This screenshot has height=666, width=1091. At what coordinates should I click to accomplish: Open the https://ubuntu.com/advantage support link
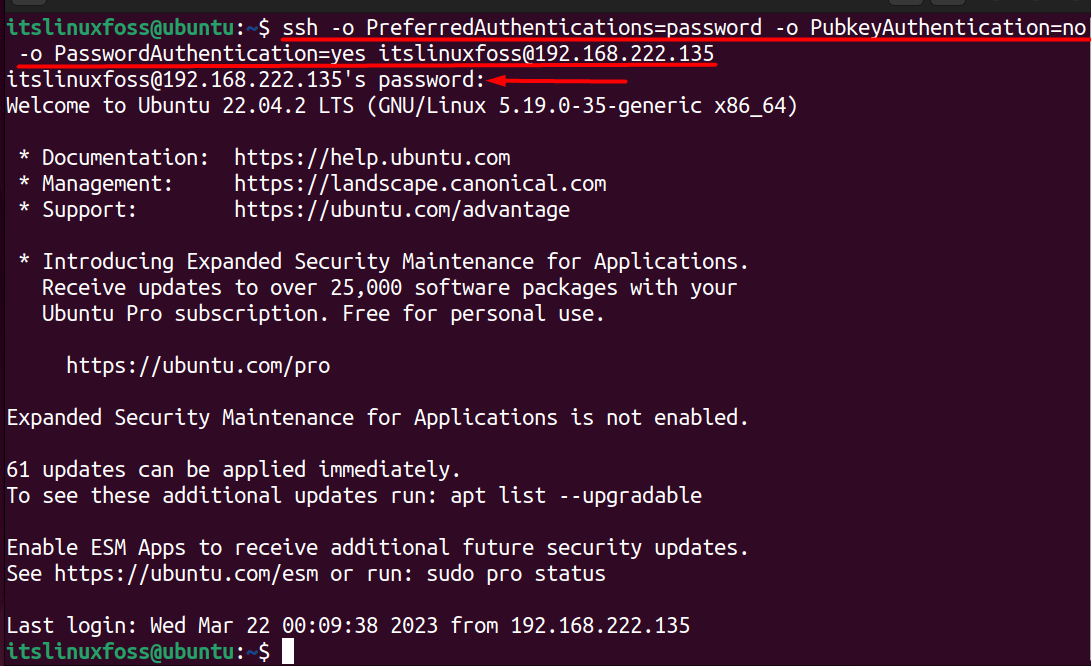[x=402, y=209]
